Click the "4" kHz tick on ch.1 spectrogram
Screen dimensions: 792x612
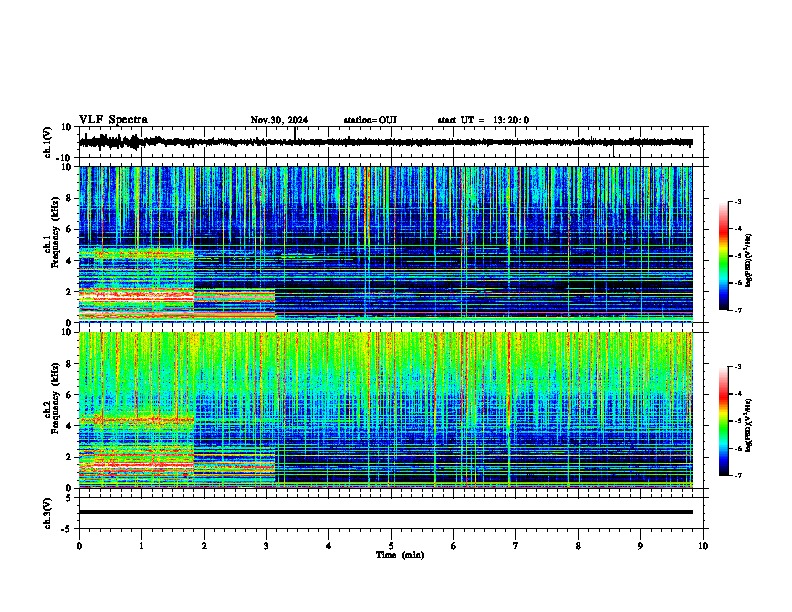click(69, 261)
